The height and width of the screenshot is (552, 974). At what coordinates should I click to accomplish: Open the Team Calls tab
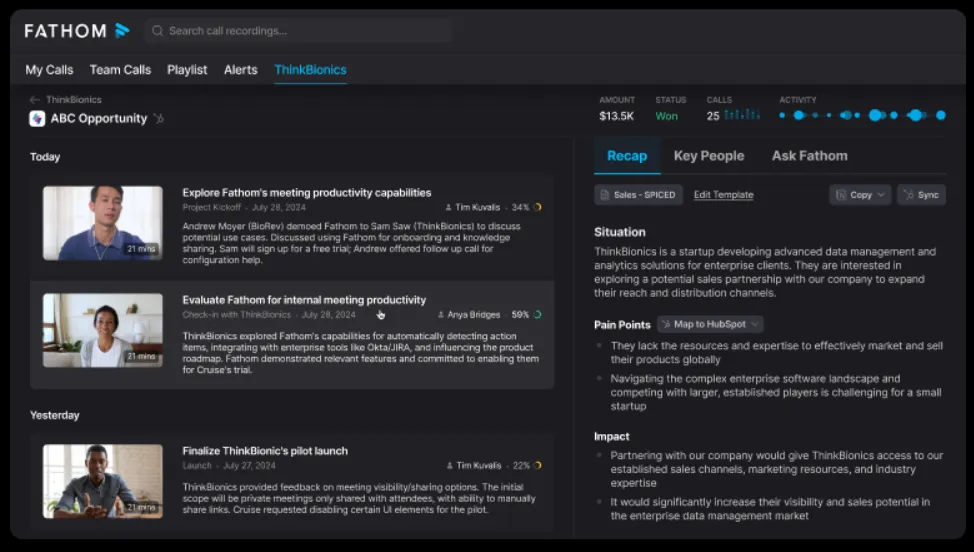pyautogui.click(x=120, y=70)
